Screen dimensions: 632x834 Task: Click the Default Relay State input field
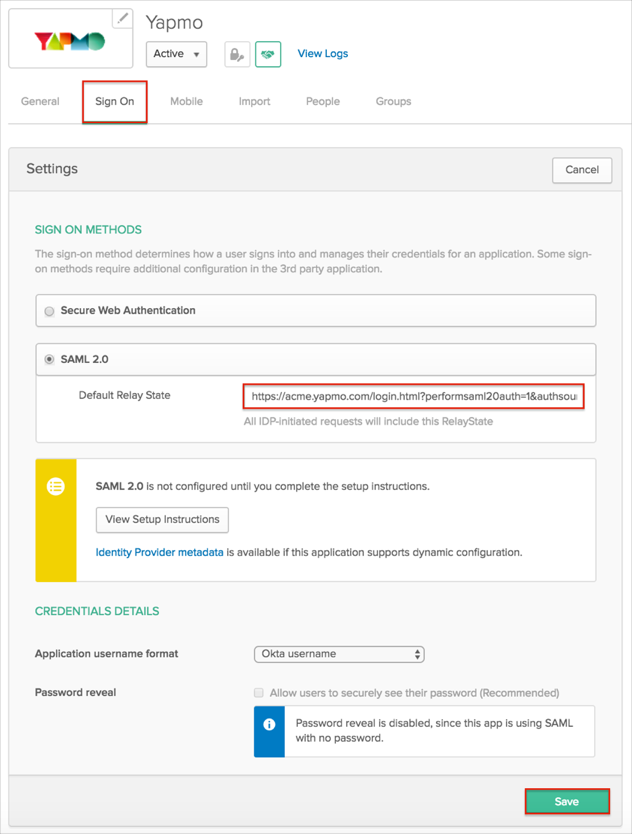(x=414, y=397)
